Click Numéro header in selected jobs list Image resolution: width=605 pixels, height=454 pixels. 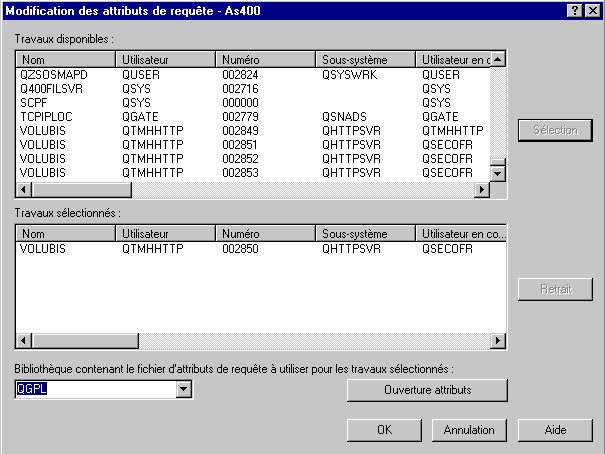tap(267, 233)
